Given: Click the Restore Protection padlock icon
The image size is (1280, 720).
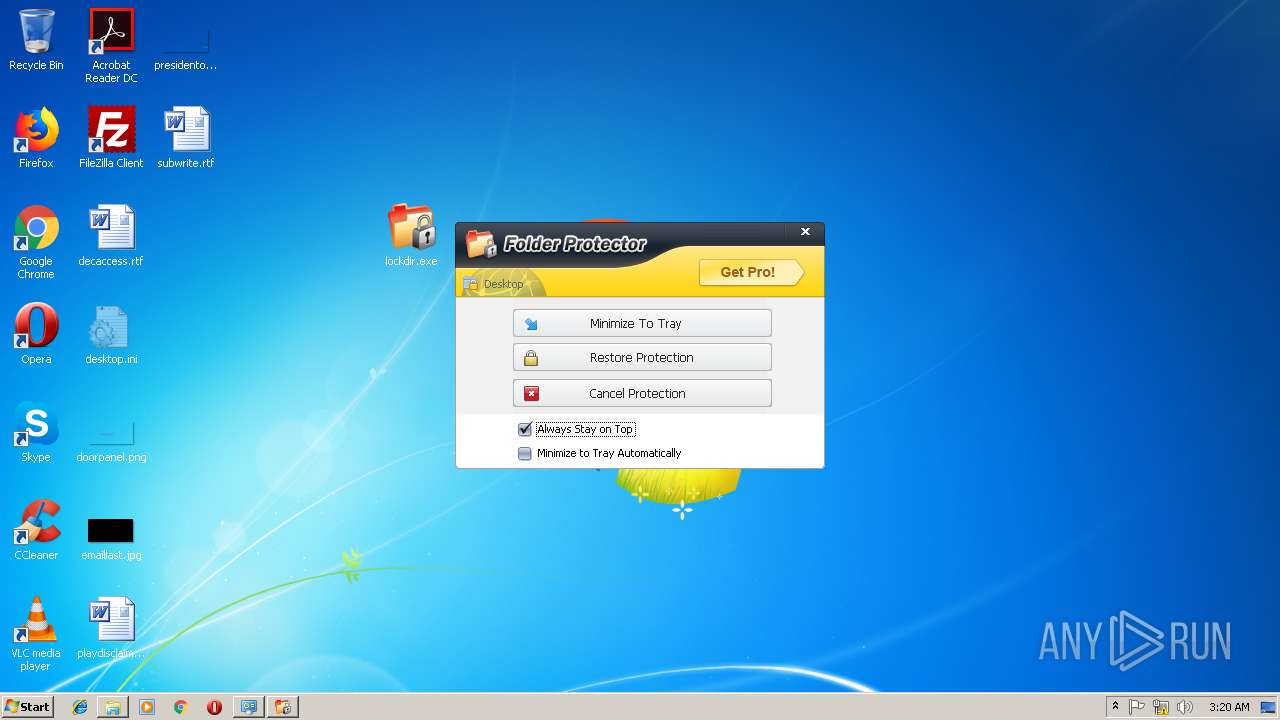Looking at the screenshot, I should click(531, 358).
